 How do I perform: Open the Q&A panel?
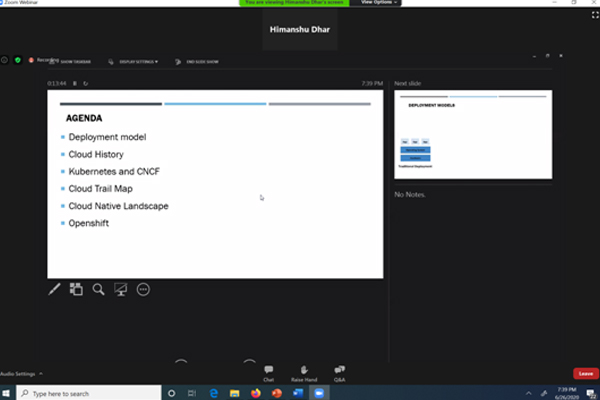[340, 373]
